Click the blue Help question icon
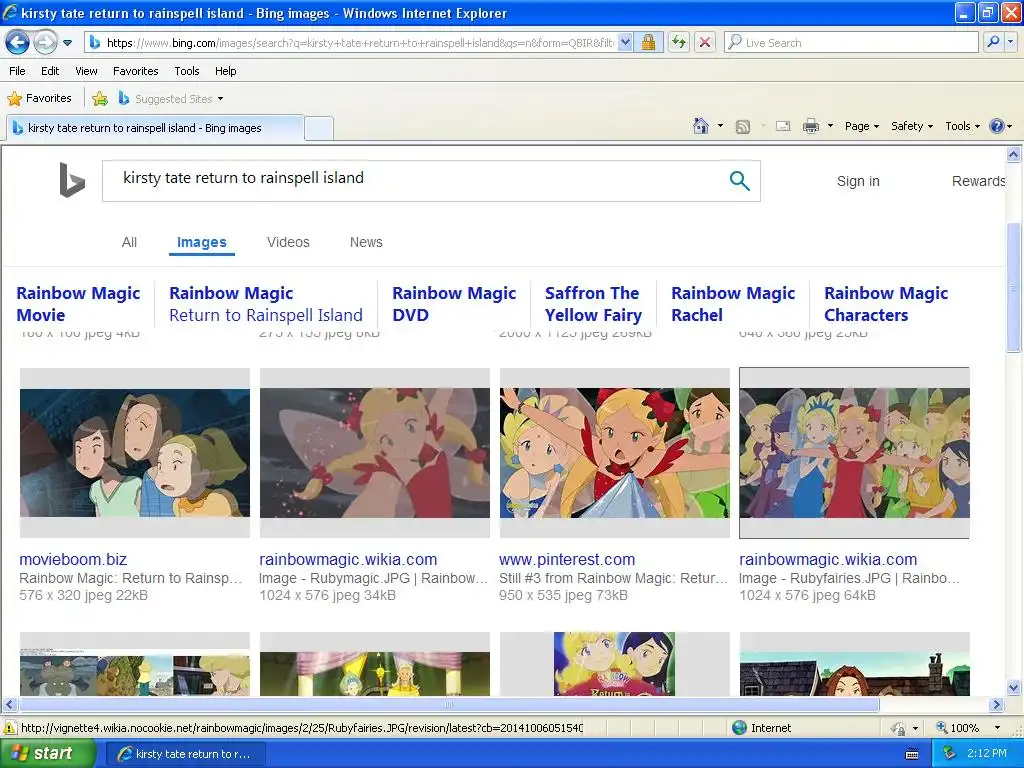Screen dimensions: 1024x768 coord(1000,126)
